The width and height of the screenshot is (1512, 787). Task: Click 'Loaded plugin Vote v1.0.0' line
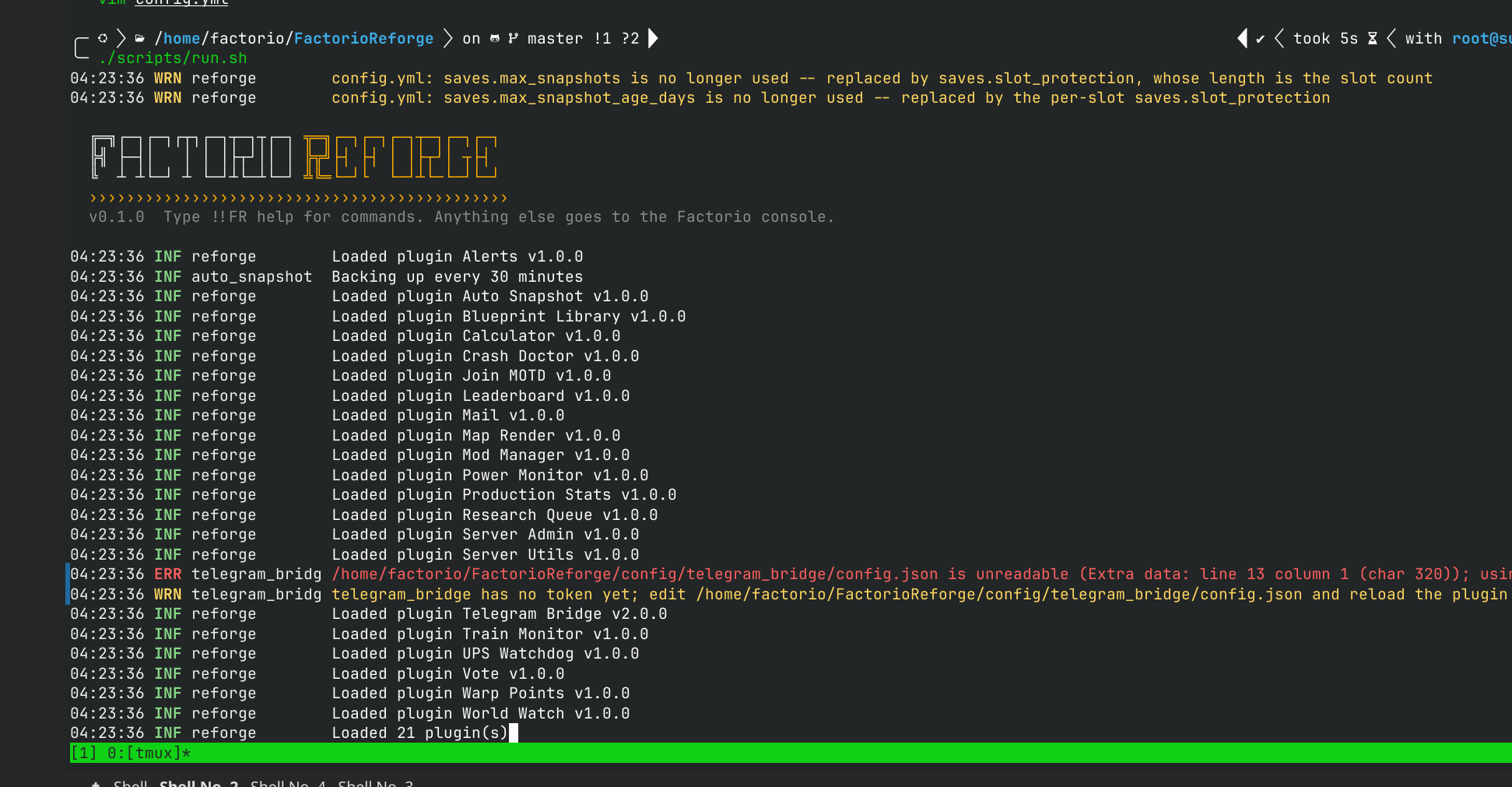coord(447,674)
